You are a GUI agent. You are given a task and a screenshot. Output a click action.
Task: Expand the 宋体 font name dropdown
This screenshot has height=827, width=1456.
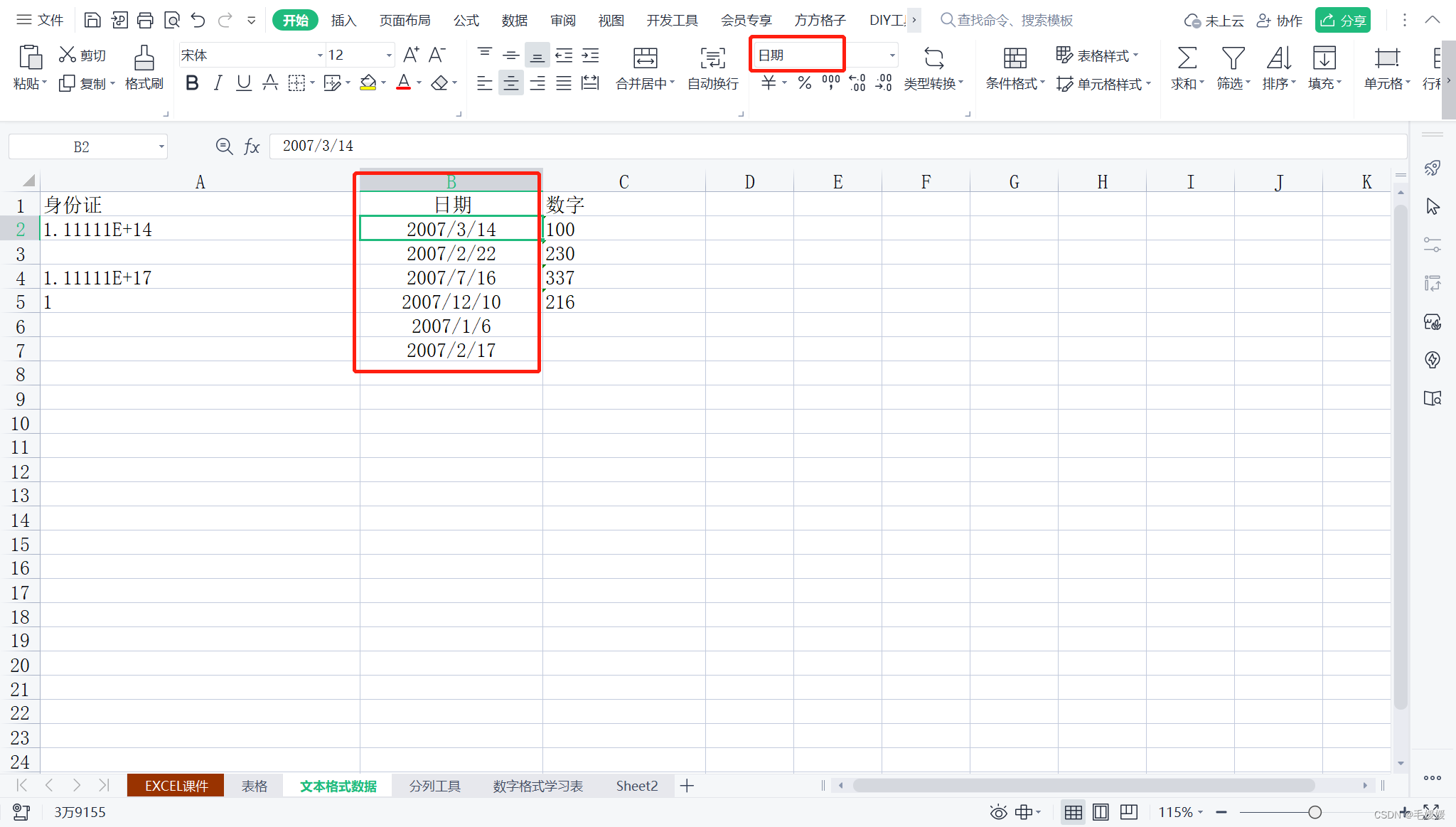tap(319, 55)
